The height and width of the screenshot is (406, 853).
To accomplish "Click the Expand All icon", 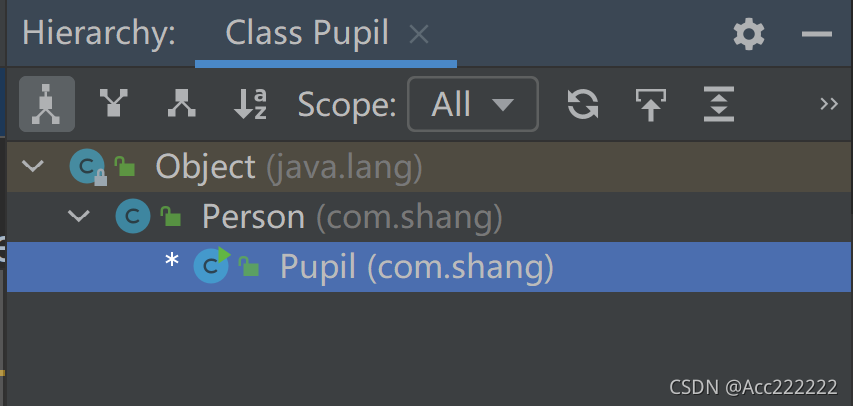I will [x=719, y=103].
